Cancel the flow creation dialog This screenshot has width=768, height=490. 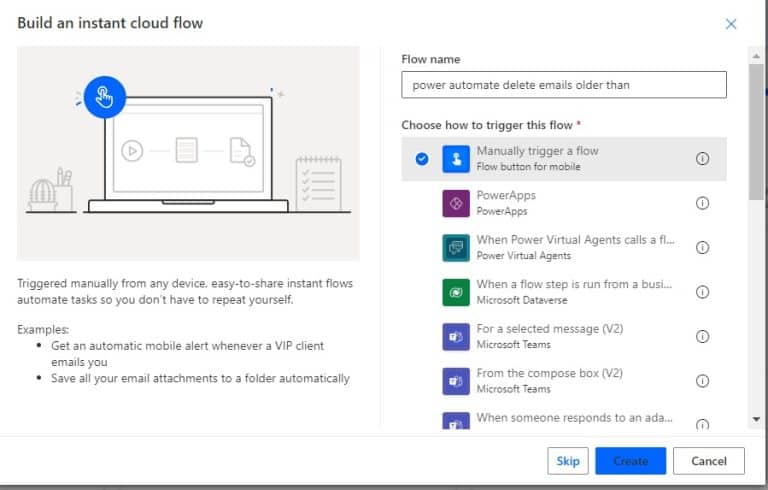(x=709, y=461)
